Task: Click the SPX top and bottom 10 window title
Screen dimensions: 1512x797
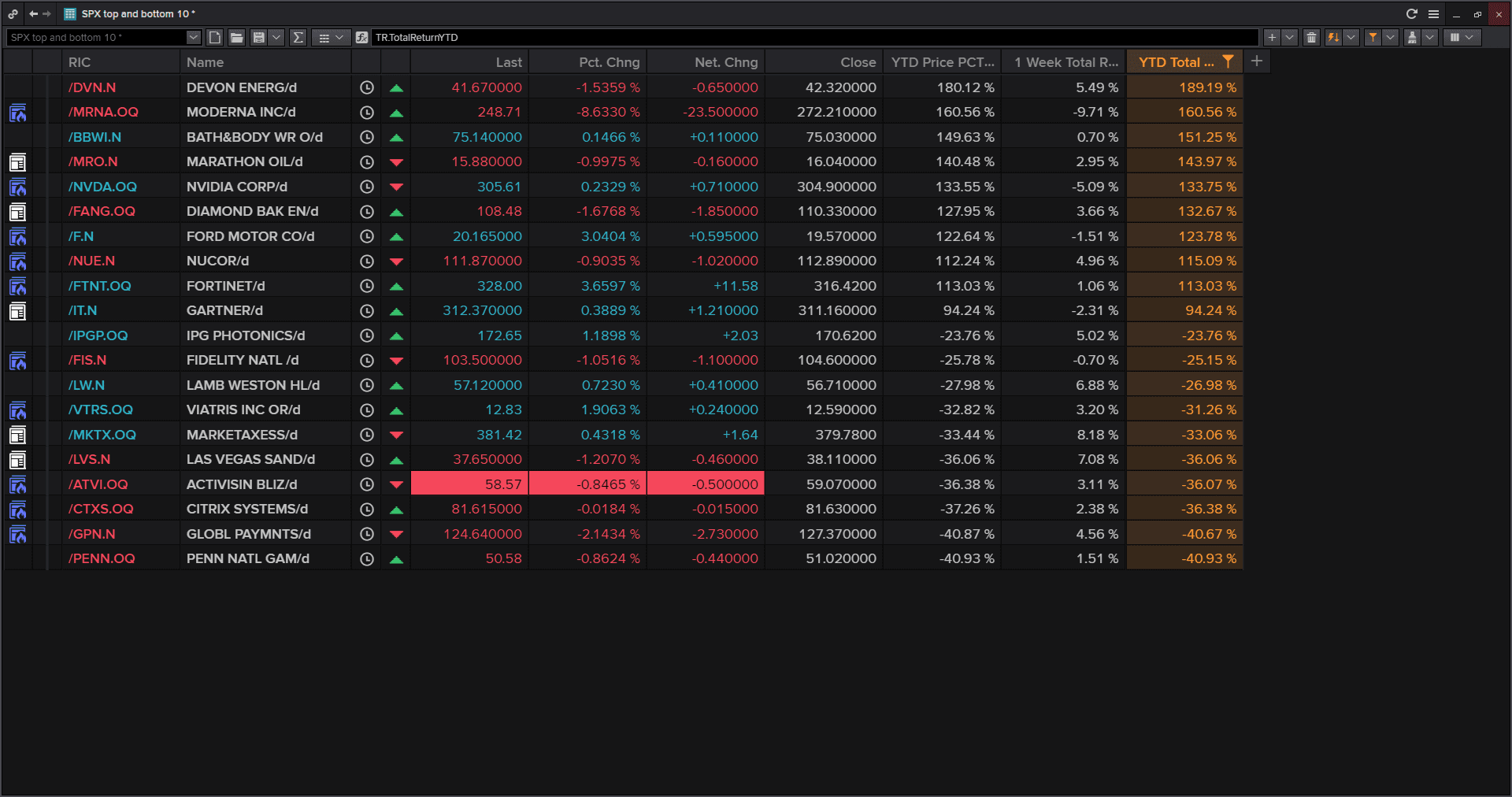Action: (138, 13)
